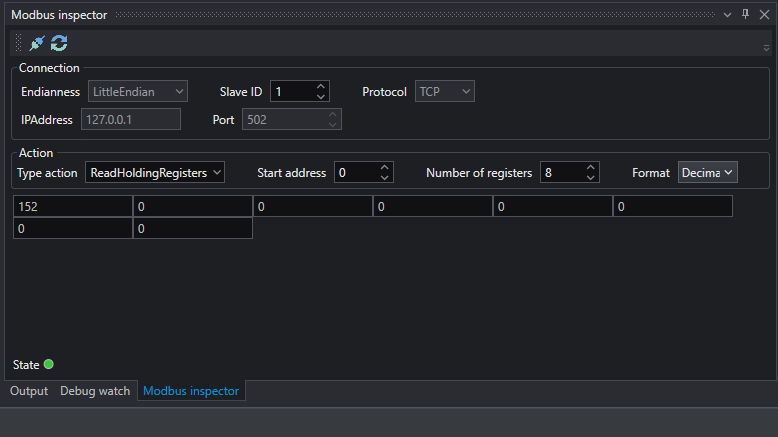
Task: Increase the Start address value
Action: coord(385,168)
